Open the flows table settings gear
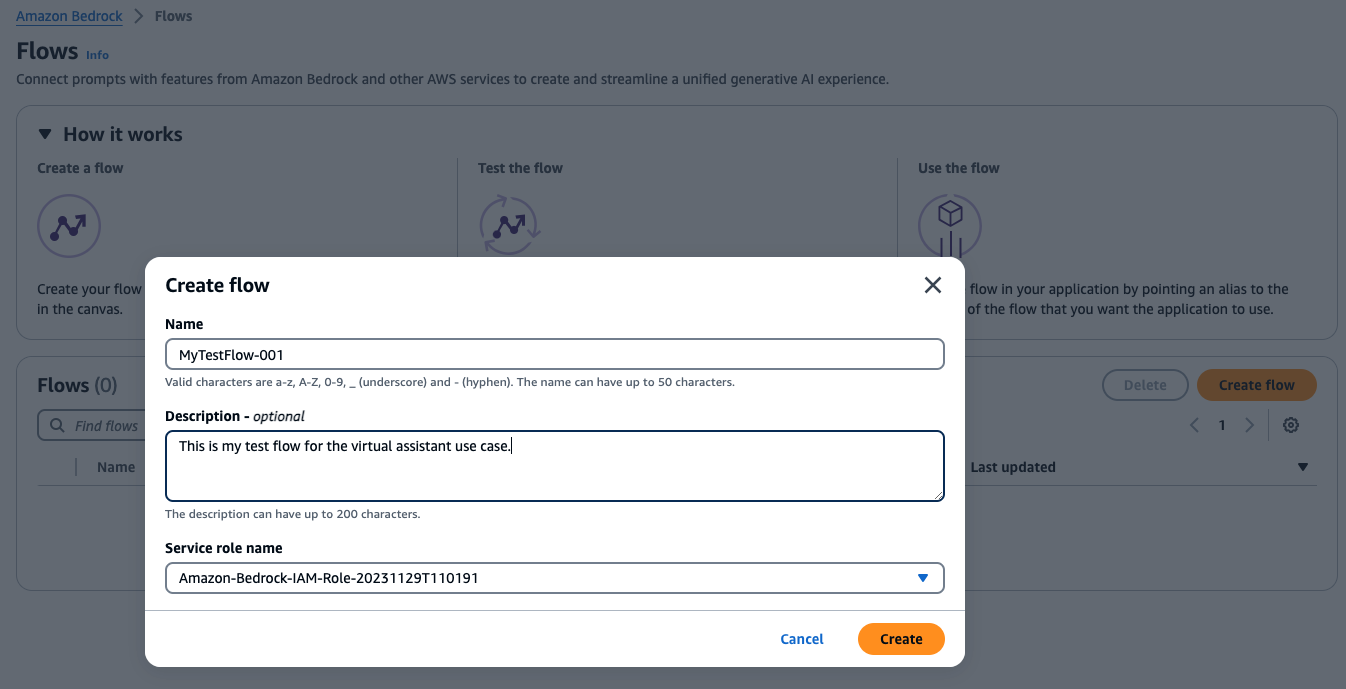The height and width of the screenshot is (689, 1346). pos(1291,425)
